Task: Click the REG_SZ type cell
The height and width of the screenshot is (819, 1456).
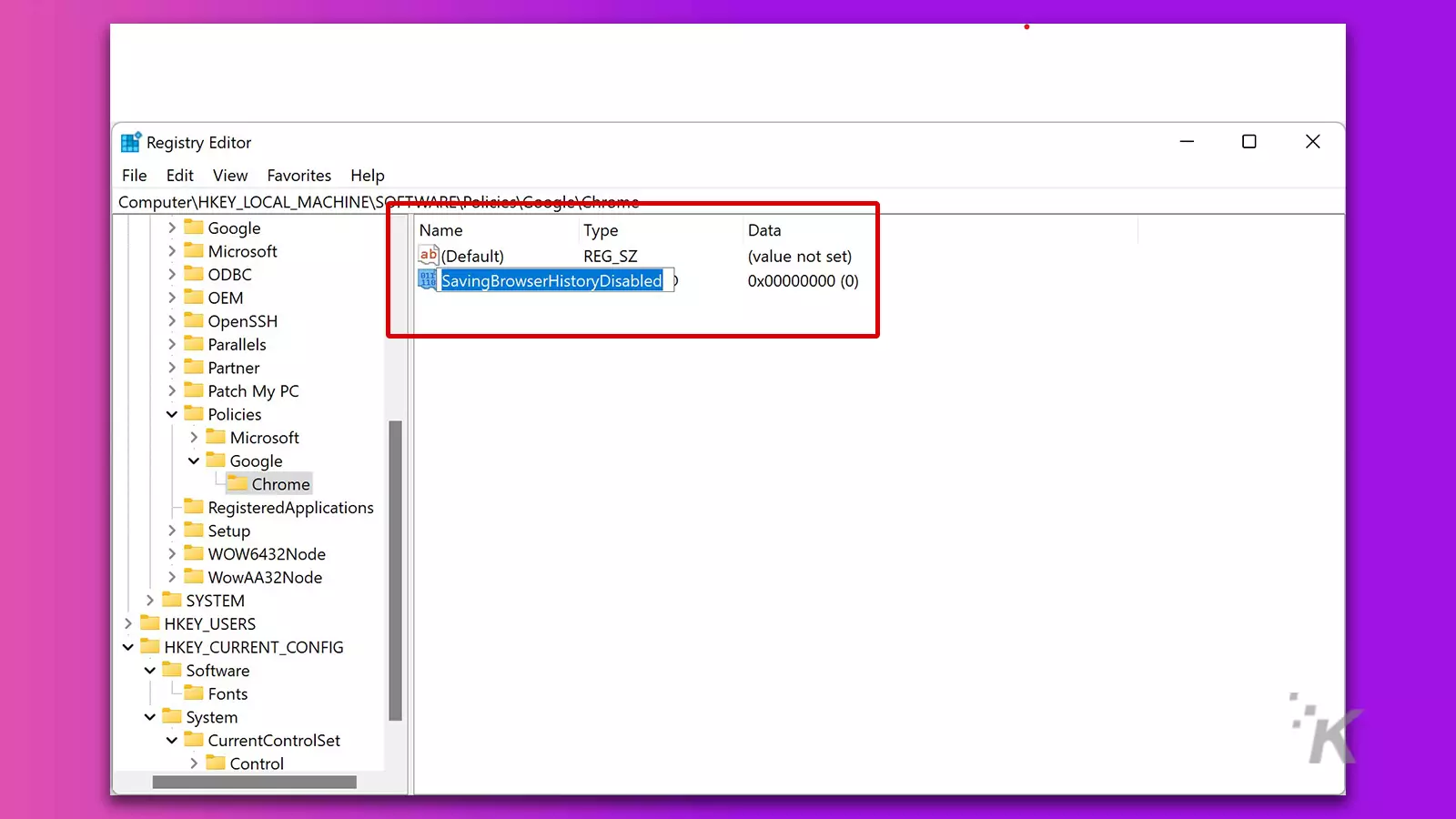Action: (611, 257)
